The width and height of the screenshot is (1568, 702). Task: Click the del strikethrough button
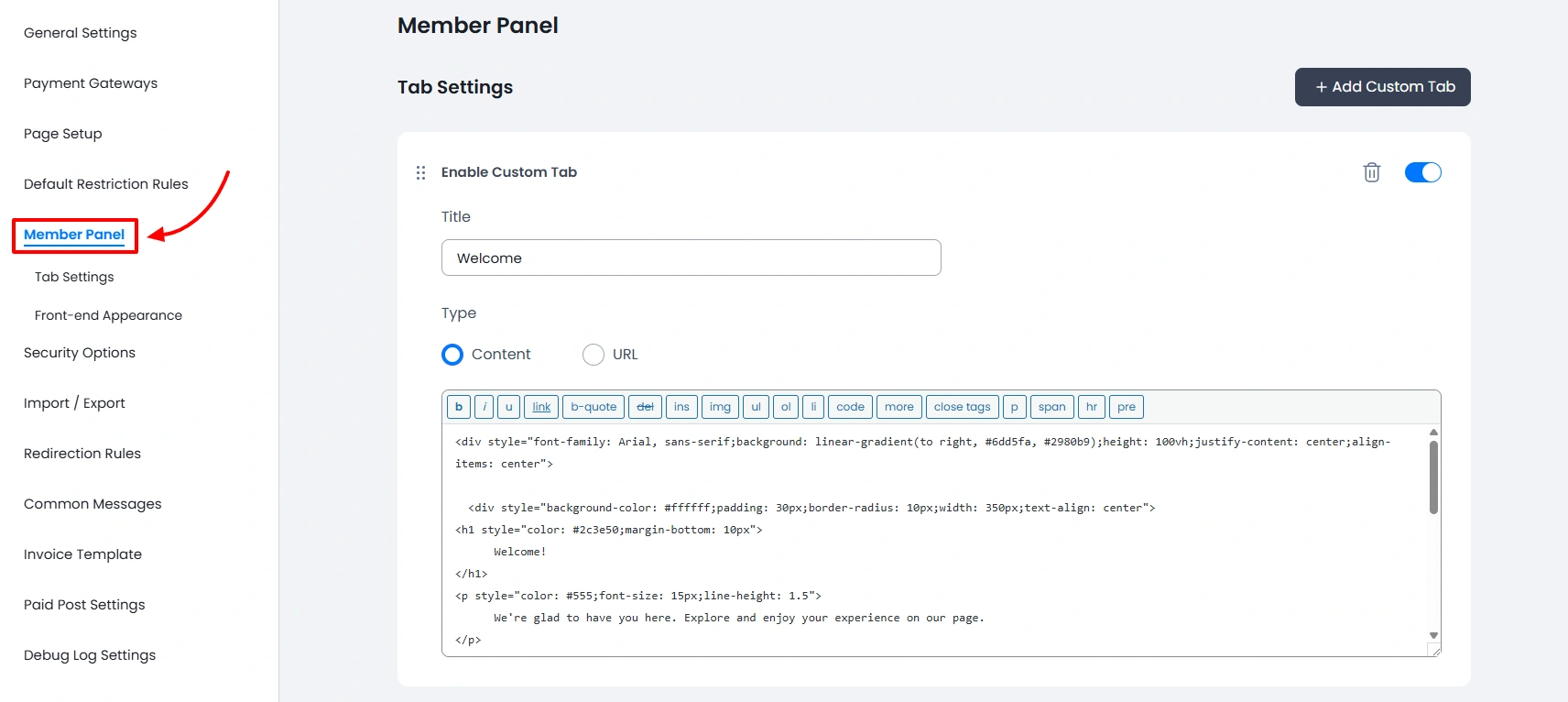coord(646,406)
